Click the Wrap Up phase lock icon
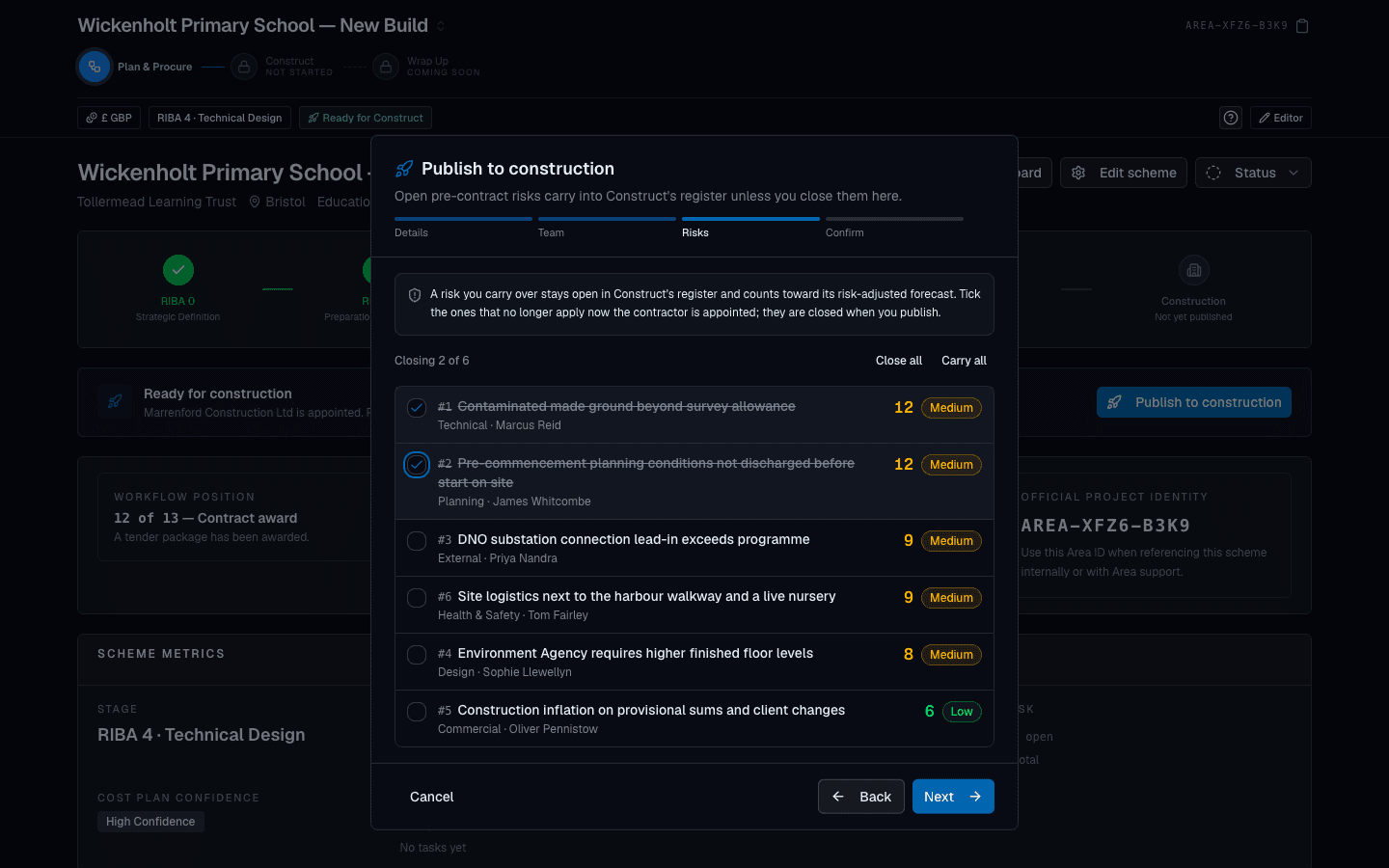The width and height of the screenshot is (1389, 868). click(x=386, y=67)
